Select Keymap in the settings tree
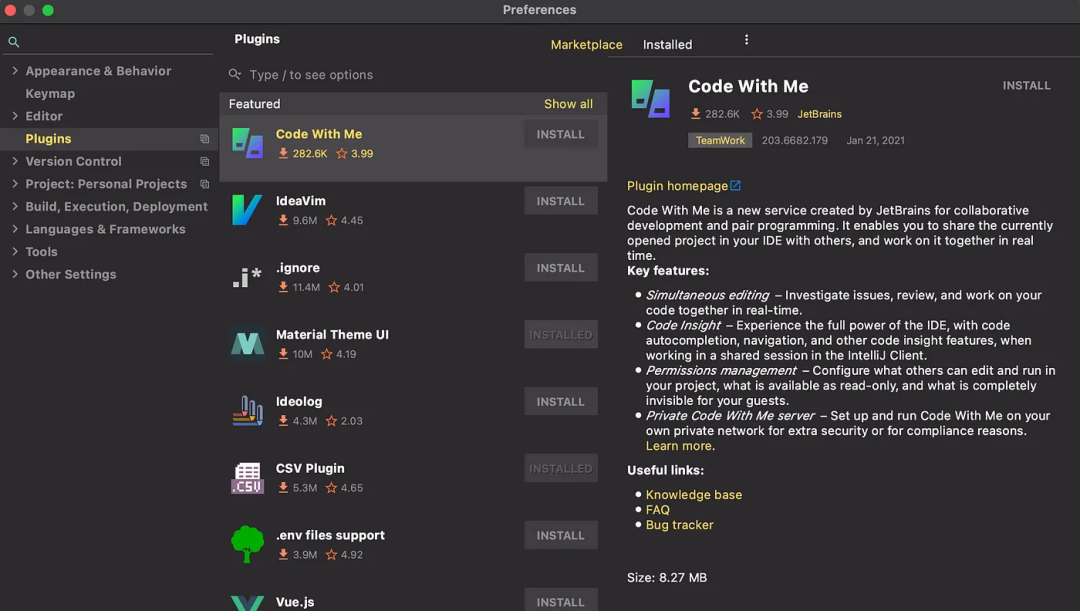Viewport: 1080px width, 611px height. point(50,94)
